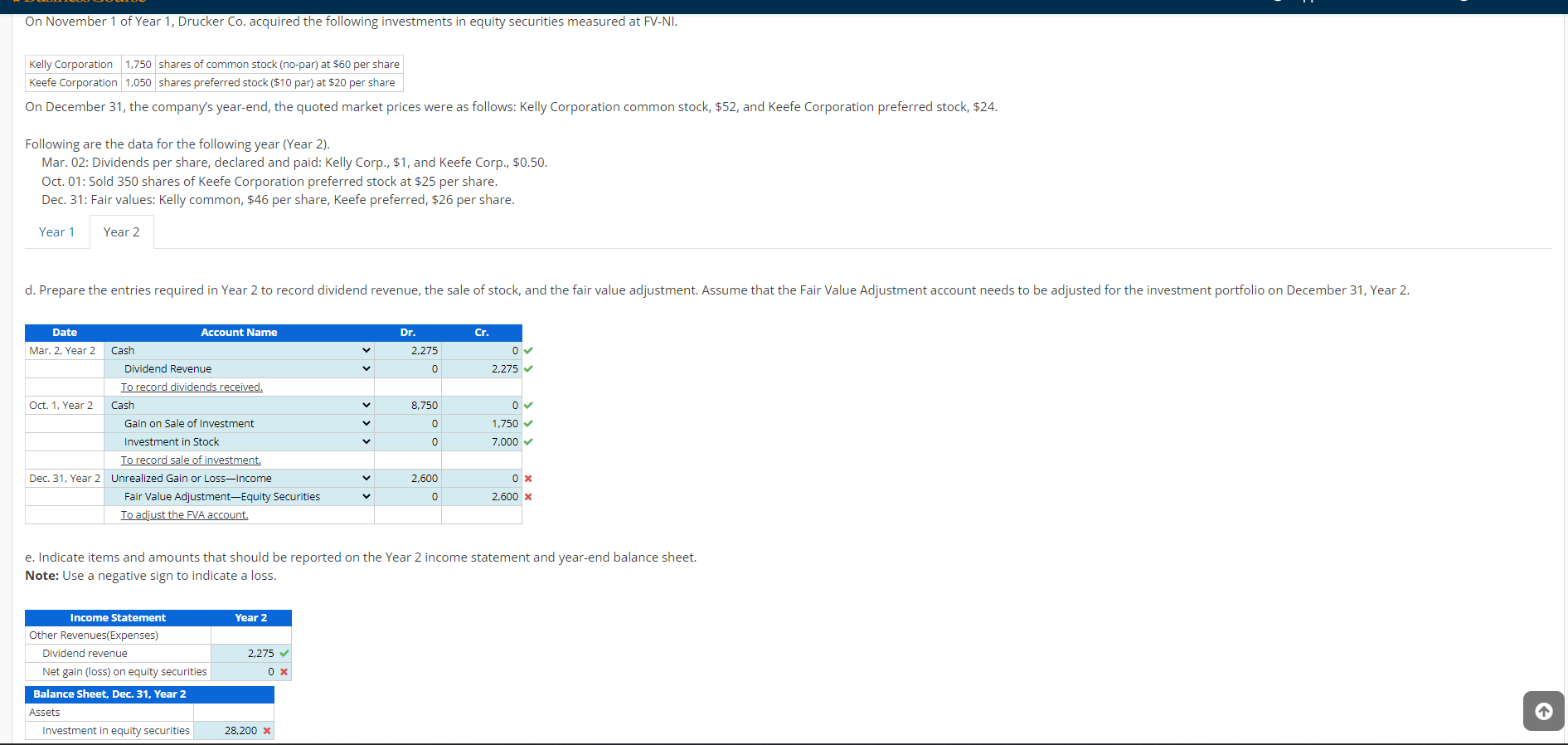The height and width of the screenshot is (745, 1568).
Task: Select the Year 2 tab
Action: [x=122, y=232]
